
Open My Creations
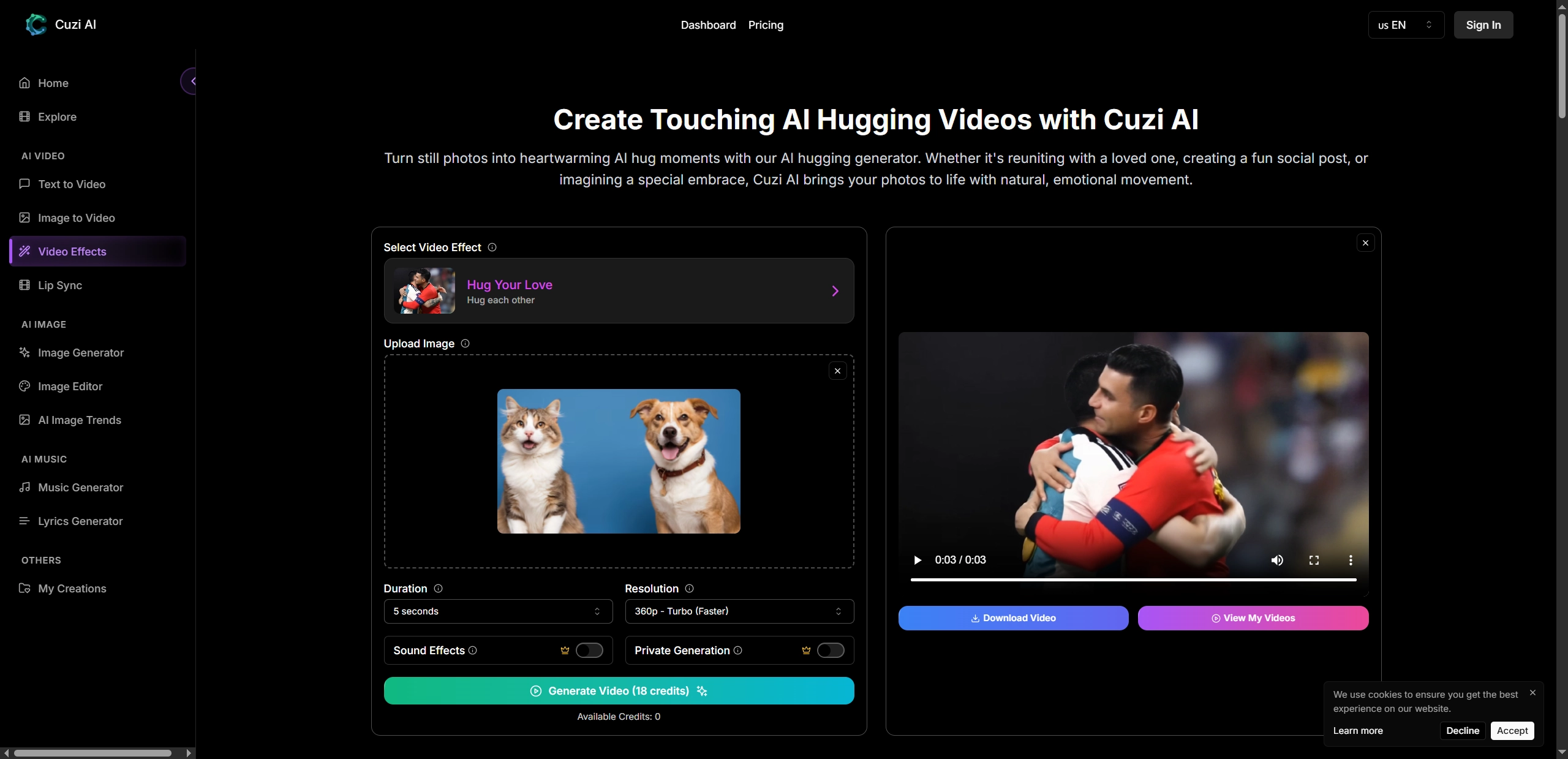point(72,589)
